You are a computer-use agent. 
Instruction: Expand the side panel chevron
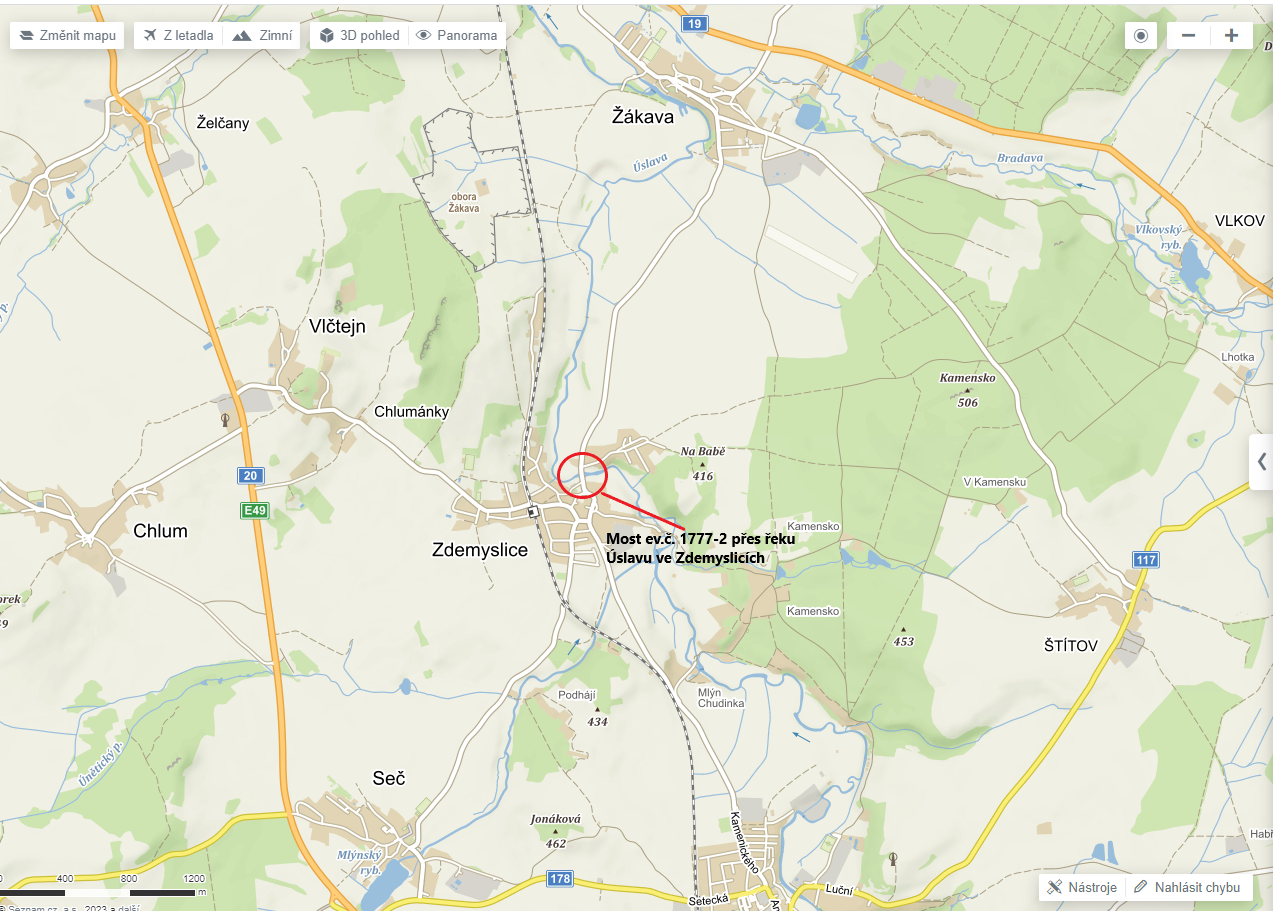[x=1261, y=461]
